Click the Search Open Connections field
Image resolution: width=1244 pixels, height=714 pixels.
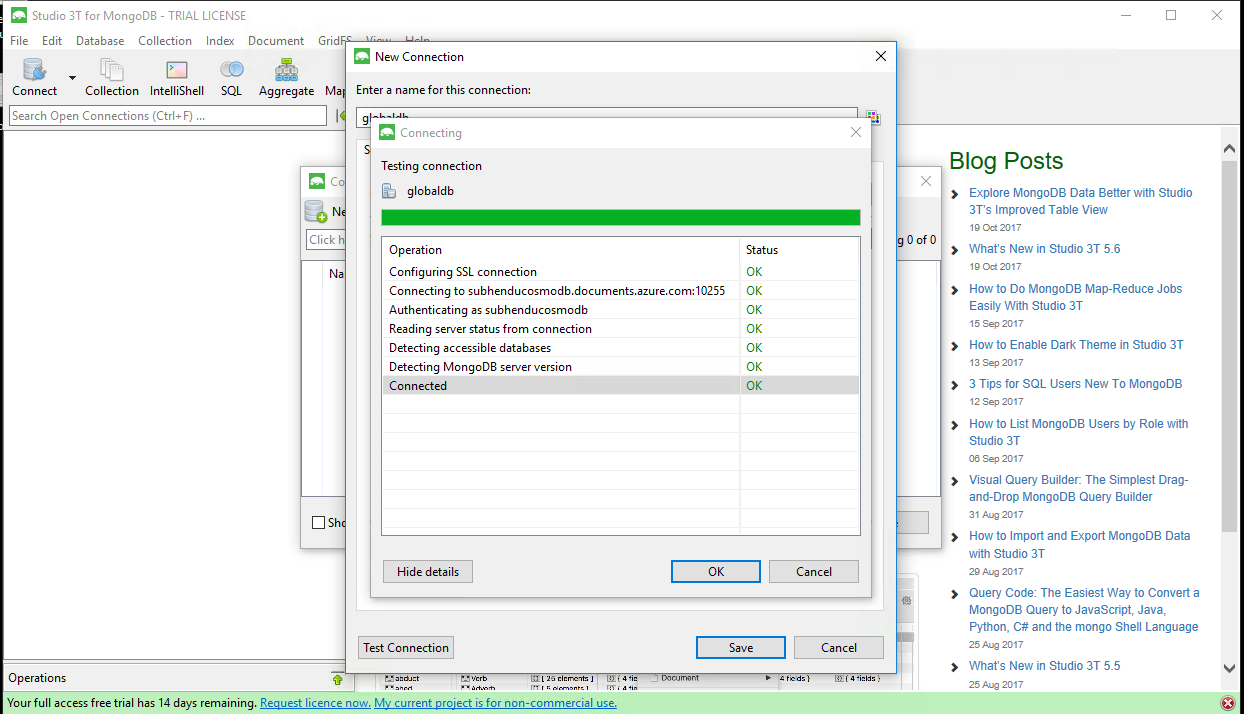pos(168,116)
